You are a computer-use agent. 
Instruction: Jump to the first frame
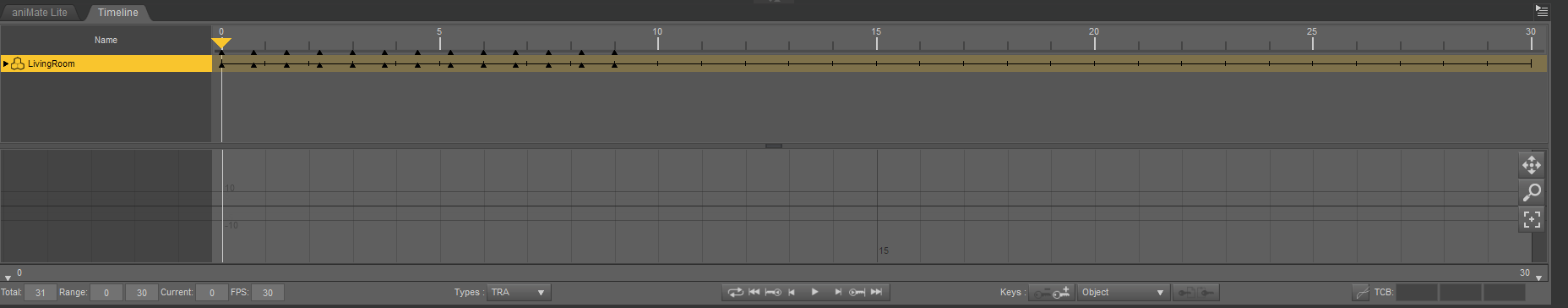(754, 292)
